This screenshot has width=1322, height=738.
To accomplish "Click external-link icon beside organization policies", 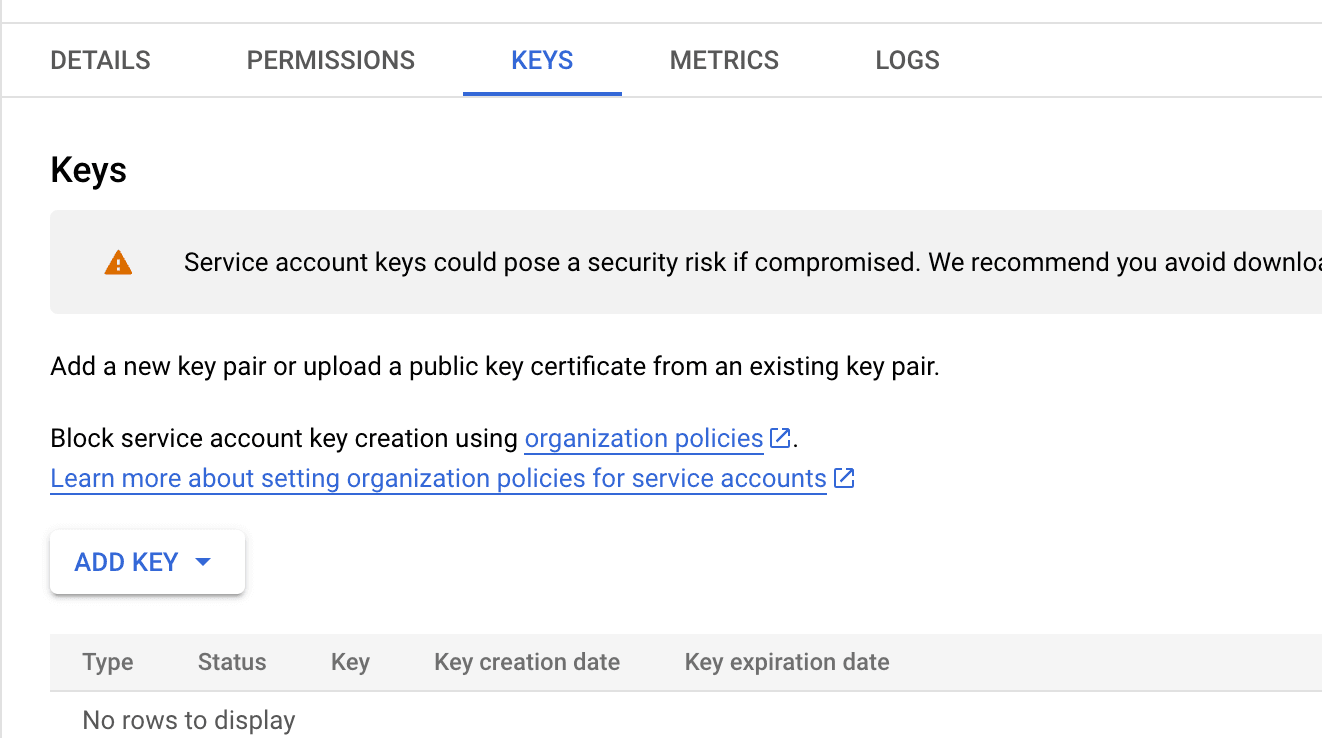I will [780, 438].
